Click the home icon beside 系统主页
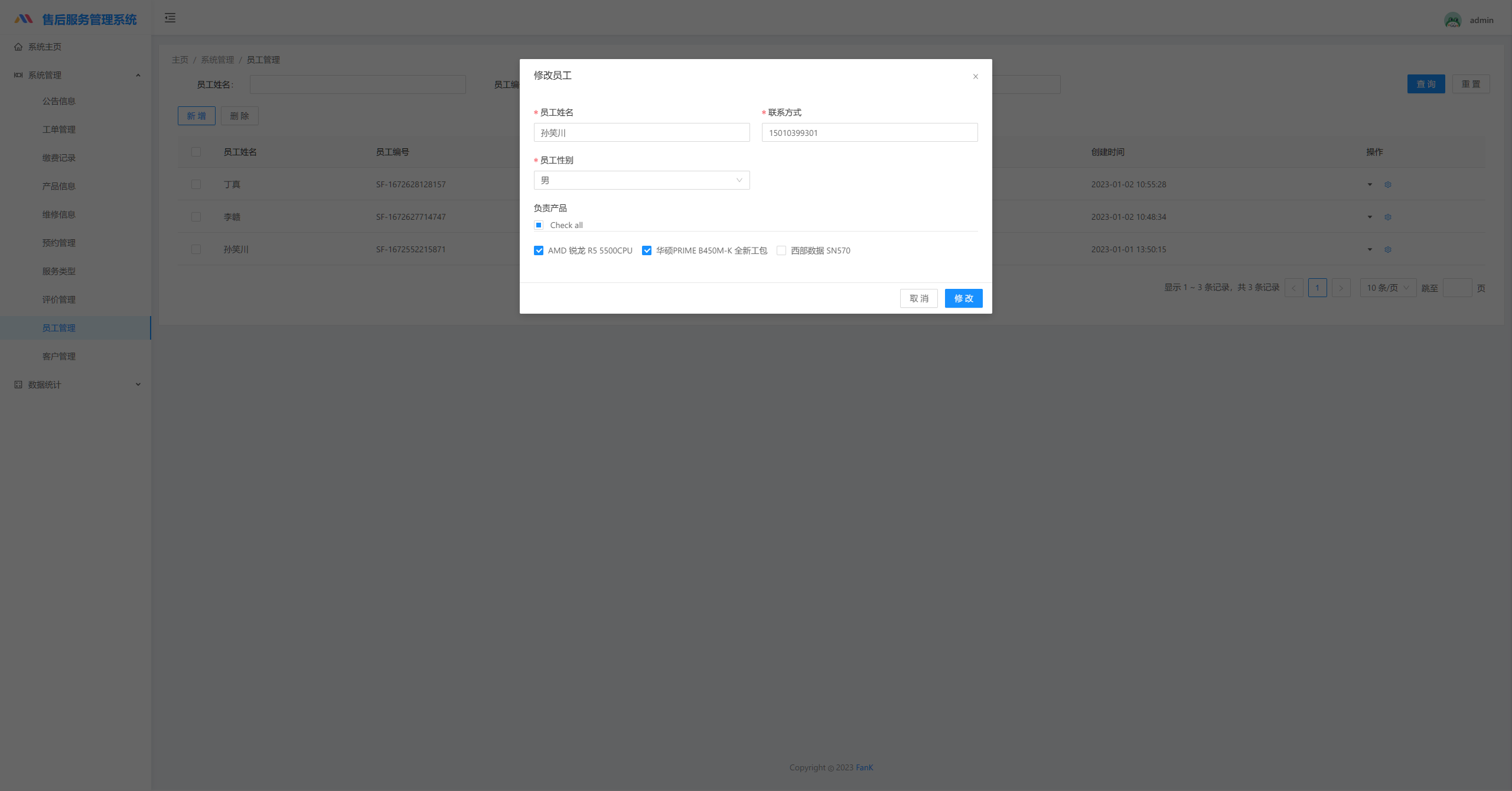1512x791 pixels. 18,47
